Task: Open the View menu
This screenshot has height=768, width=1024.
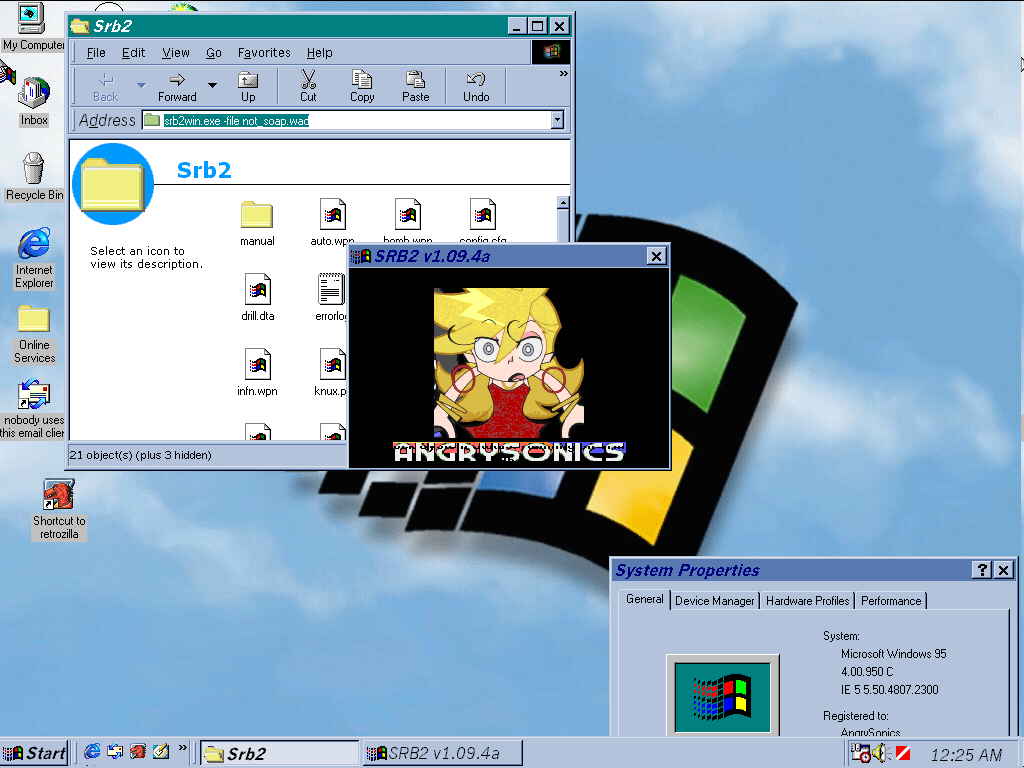Action: [176, 53]
